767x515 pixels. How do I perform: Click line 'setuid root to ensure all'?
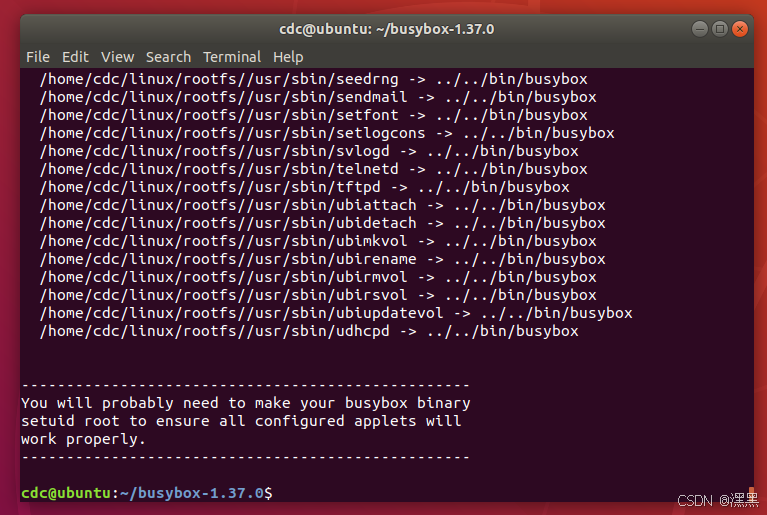[x=241, y=421]
